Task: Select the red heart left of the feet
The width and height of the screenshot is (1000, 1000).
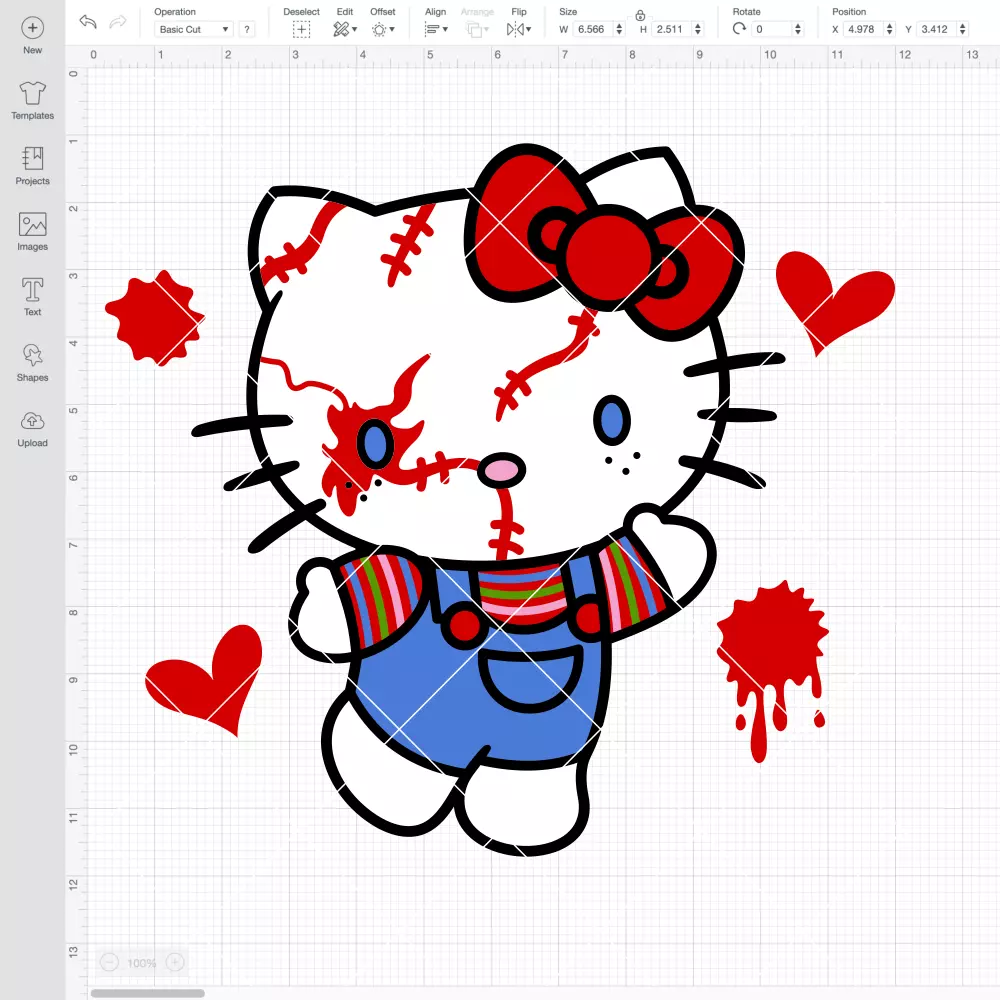Action: (204, 680)
